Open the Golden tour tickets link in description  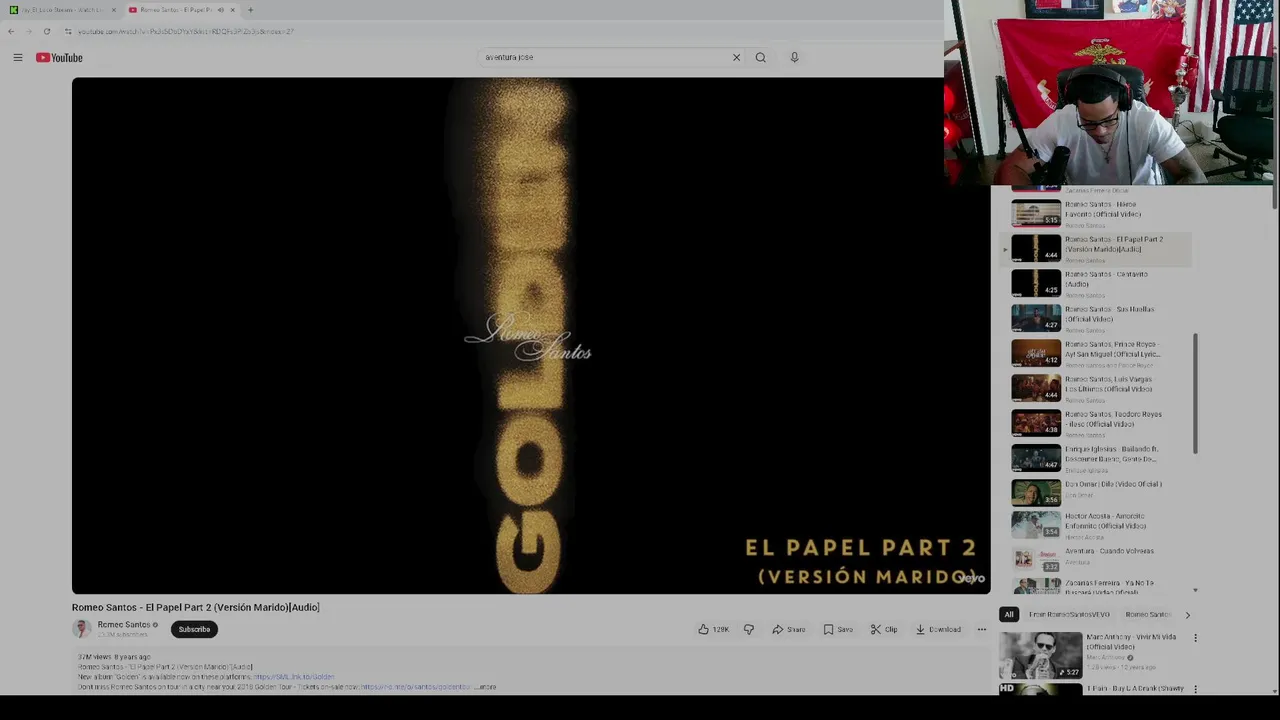coord(415,687)
